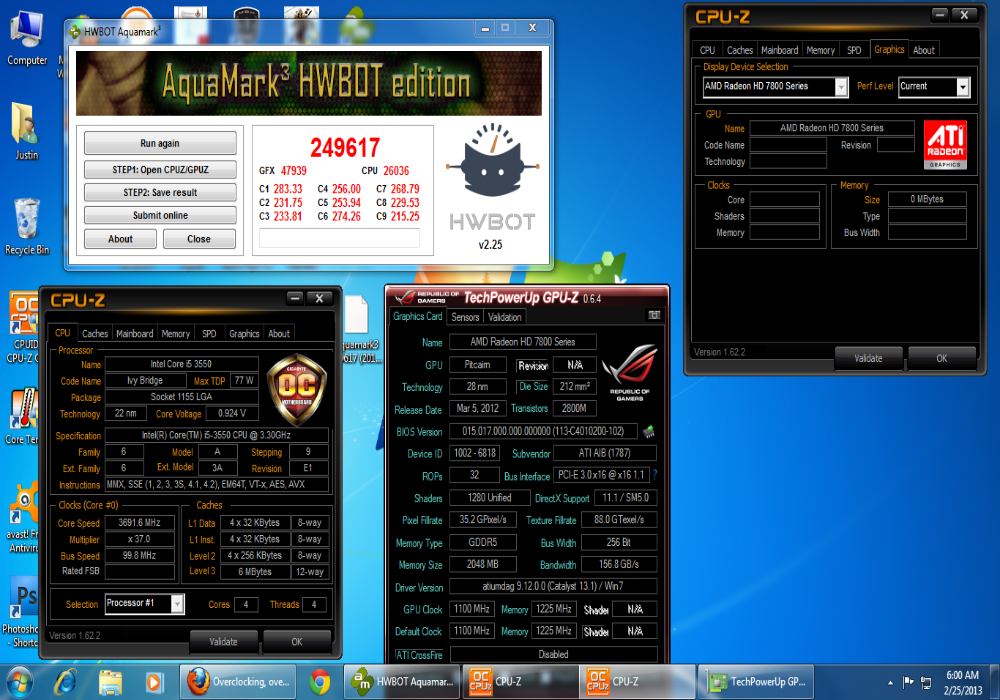Open Windows Explorer from taskbar
The width and height of the screenshot is (1000, 700).
110,682
